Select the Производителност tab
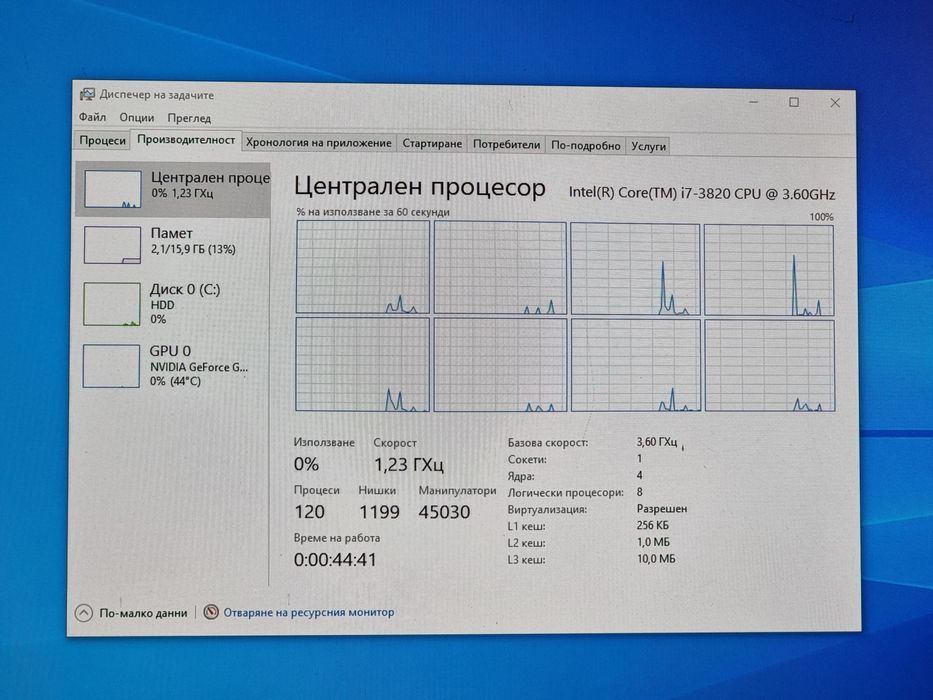This screenshot has height=700, width=933. click(186, 140)
